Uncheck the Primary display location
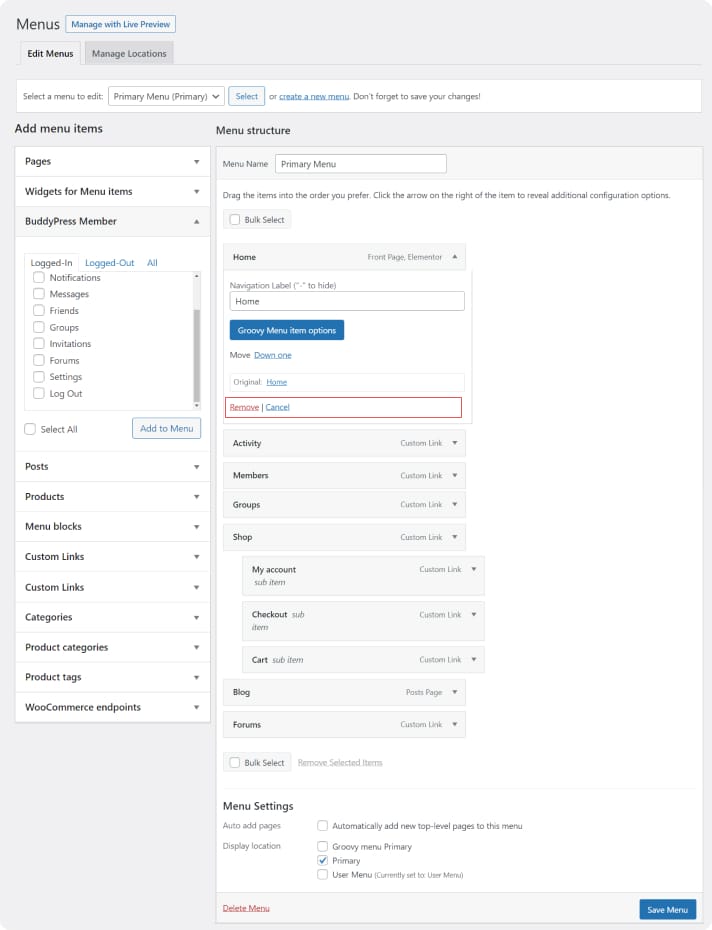Image resolution: width=712 pixels, height=930 pixels. click(x=322, y=860)
